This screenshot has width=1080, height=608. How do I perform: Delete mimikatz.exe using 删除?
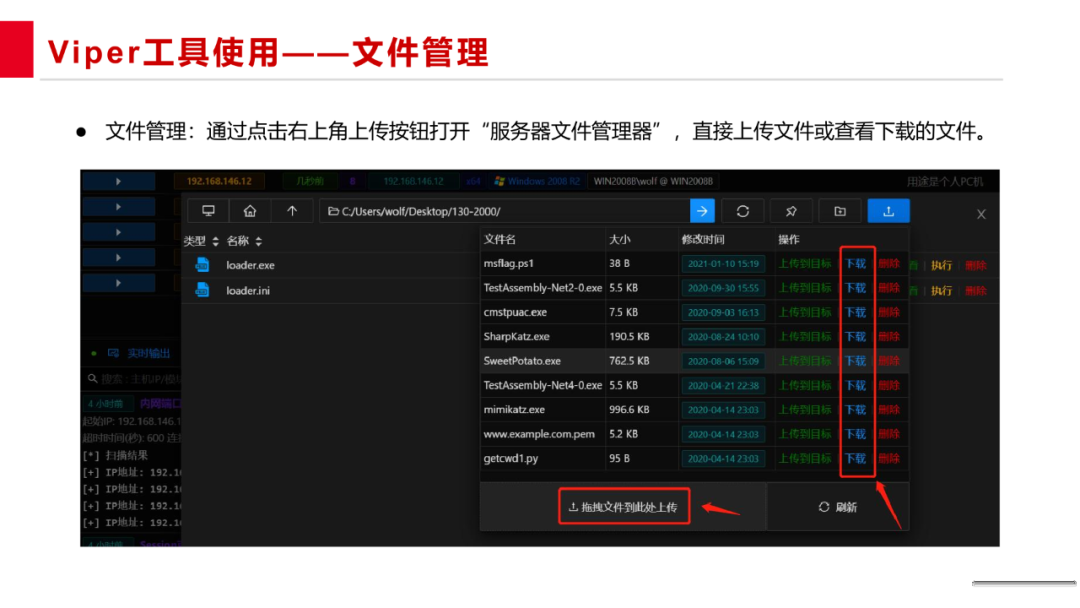[889, 410]
